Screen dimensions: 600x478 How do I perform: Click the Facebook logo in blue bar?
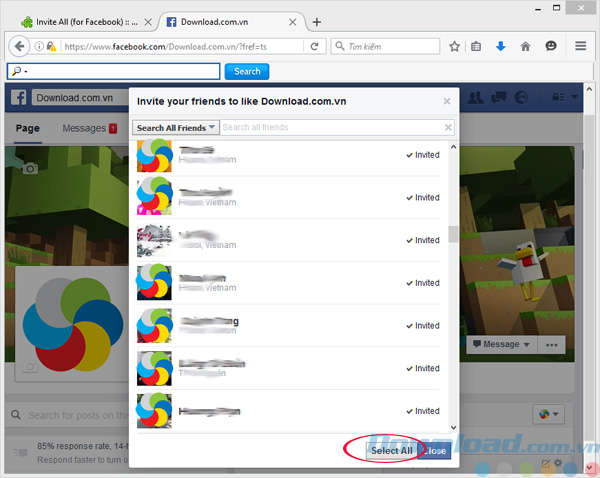[x=18, y=98]
